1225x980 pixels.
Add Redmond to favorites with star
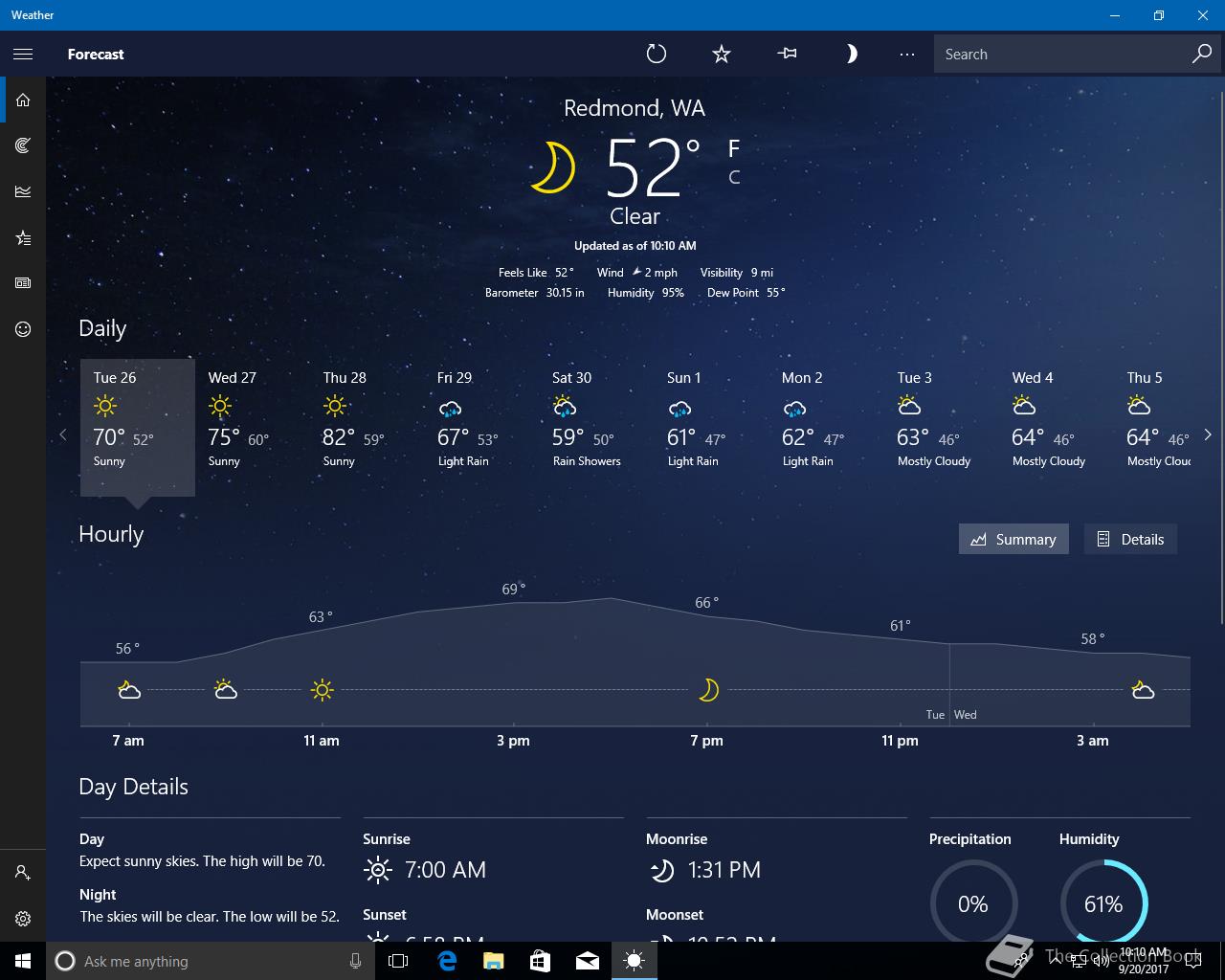pyautogui.click(x=722, y=54)
